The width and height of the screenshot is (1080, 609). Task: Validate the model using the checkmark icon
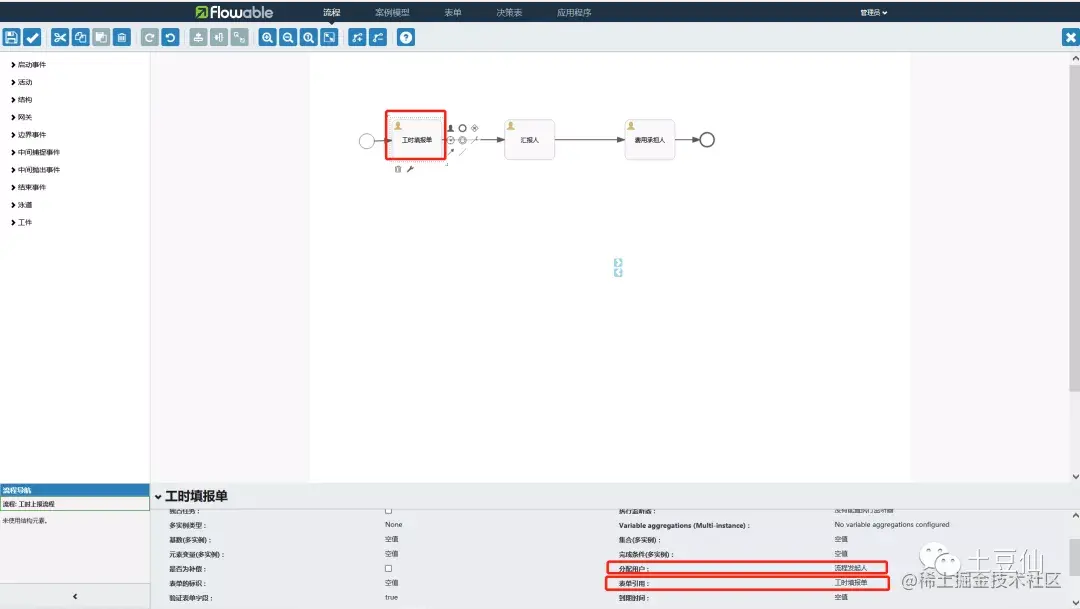tap(32, 37)
